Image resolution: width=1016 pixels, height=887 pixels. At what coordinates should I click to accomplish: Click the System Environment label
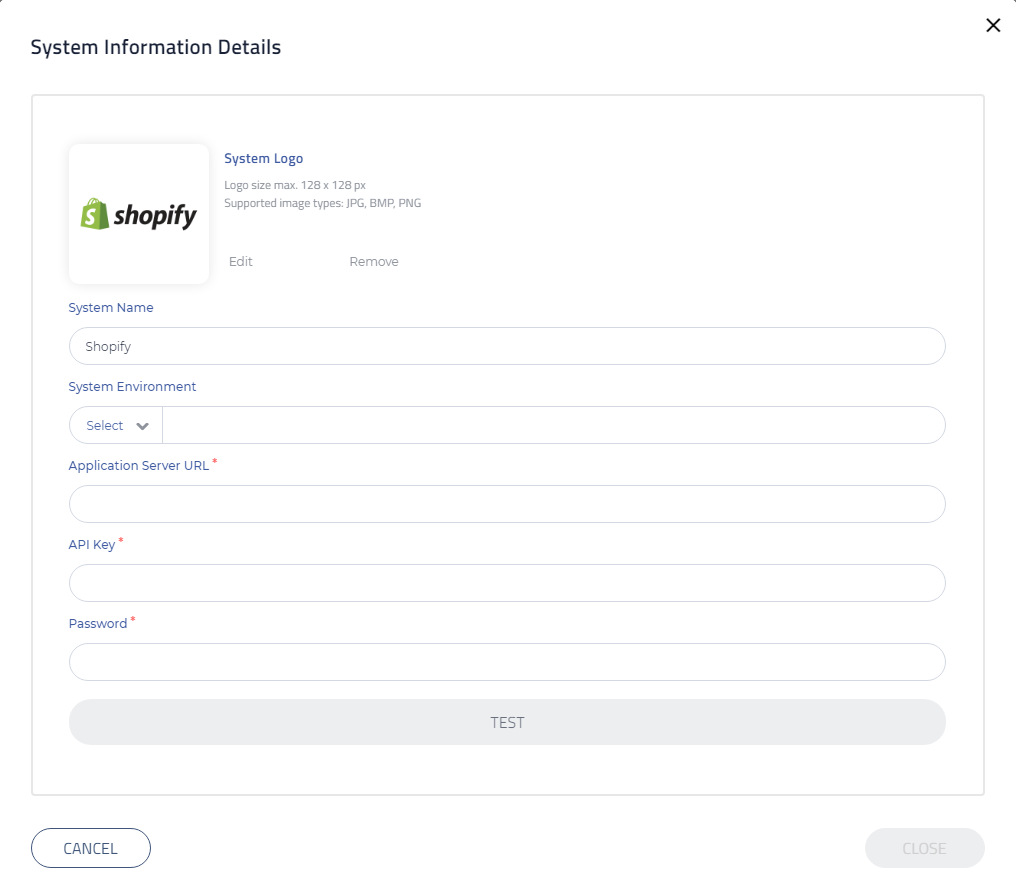click(132, 387)
